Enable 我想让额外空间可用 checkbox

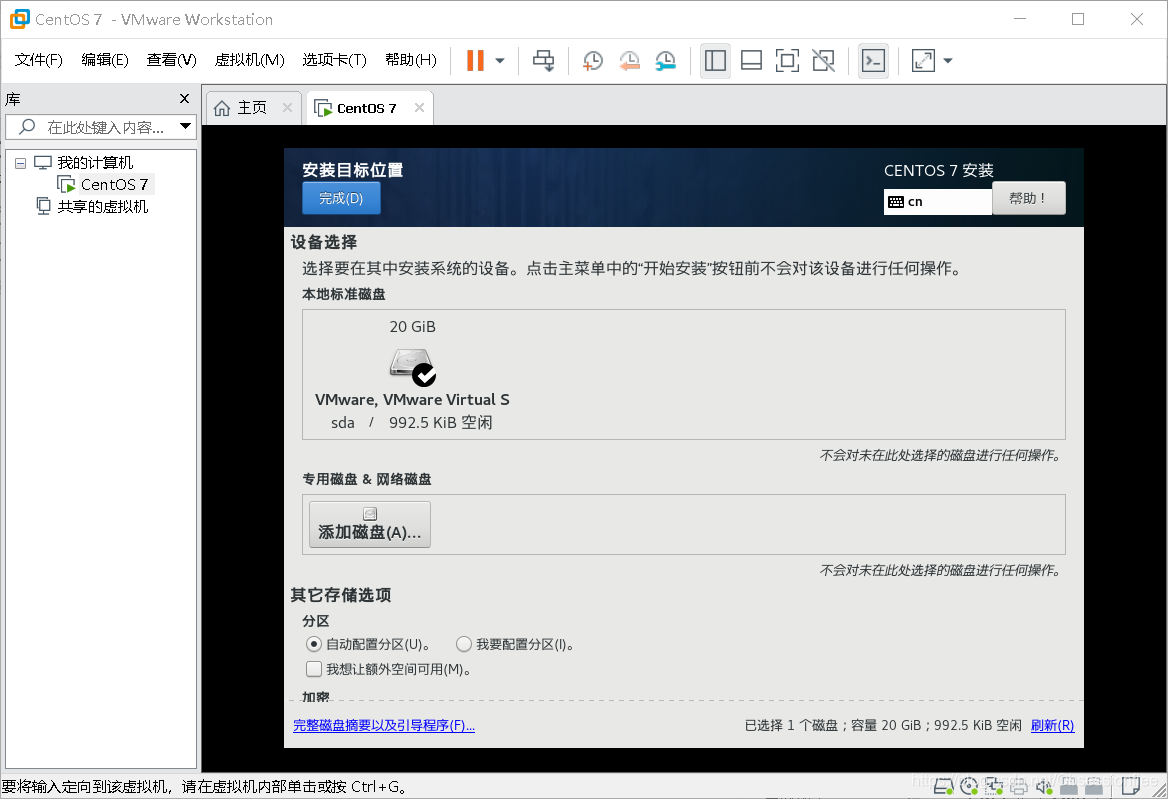tap(314, 668)
